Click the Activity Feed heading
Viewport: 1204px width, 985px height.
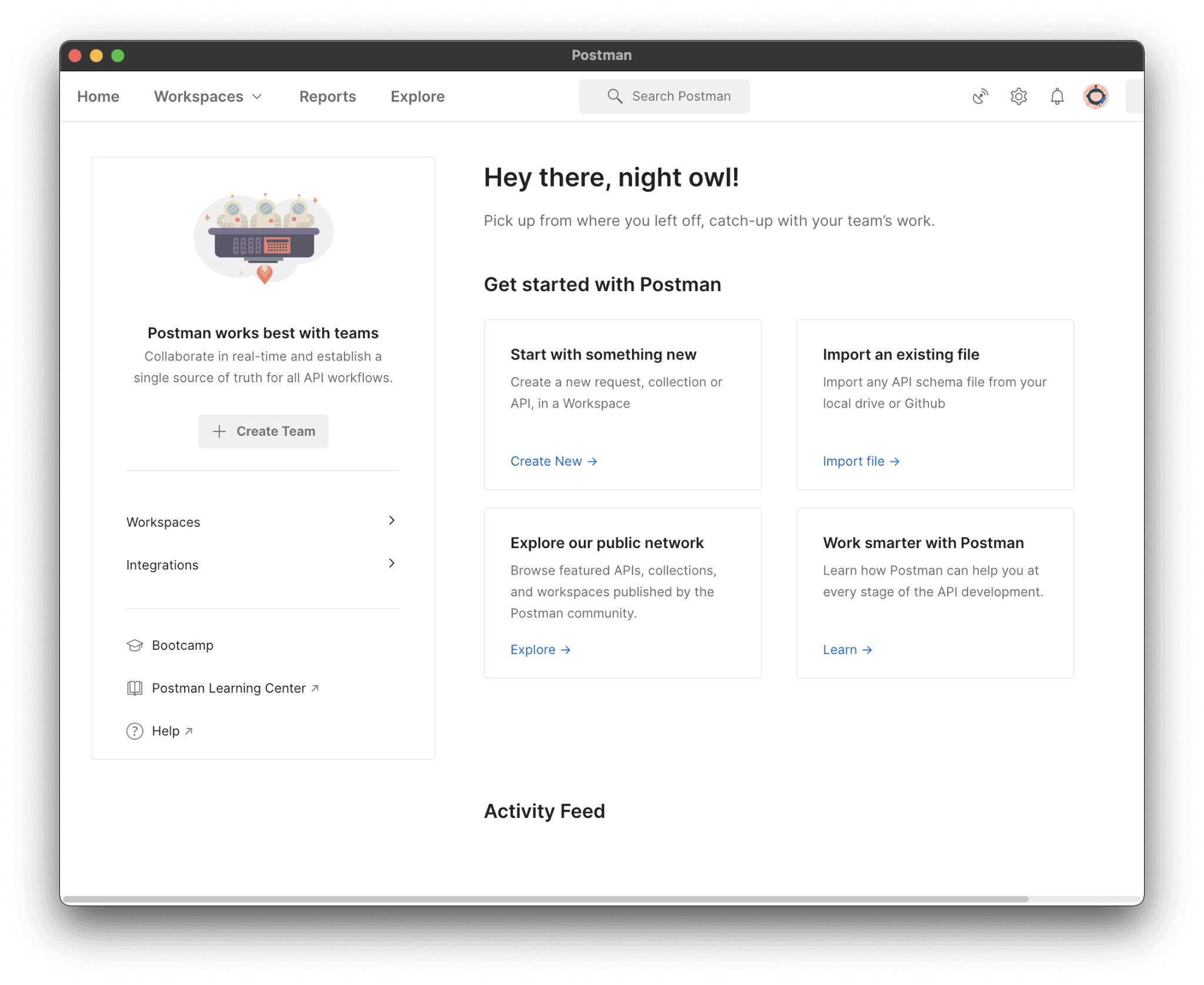click(x=544, y=812)
